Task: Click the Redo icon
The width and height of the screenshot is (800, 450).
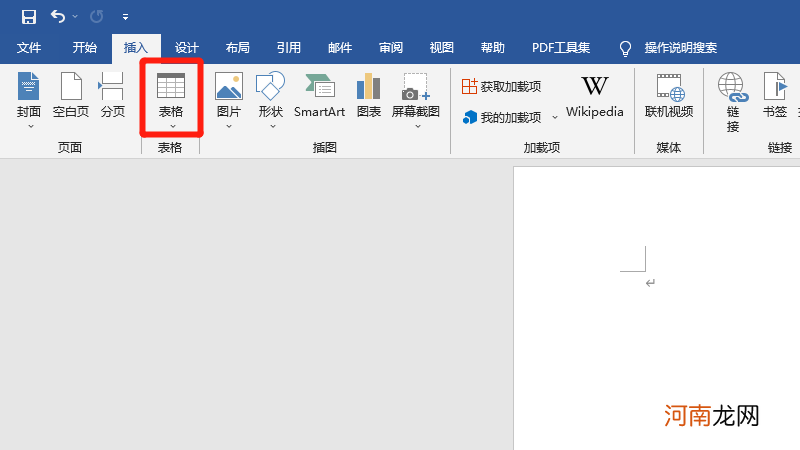Action: pyautogui.click(x=96, y=17)
